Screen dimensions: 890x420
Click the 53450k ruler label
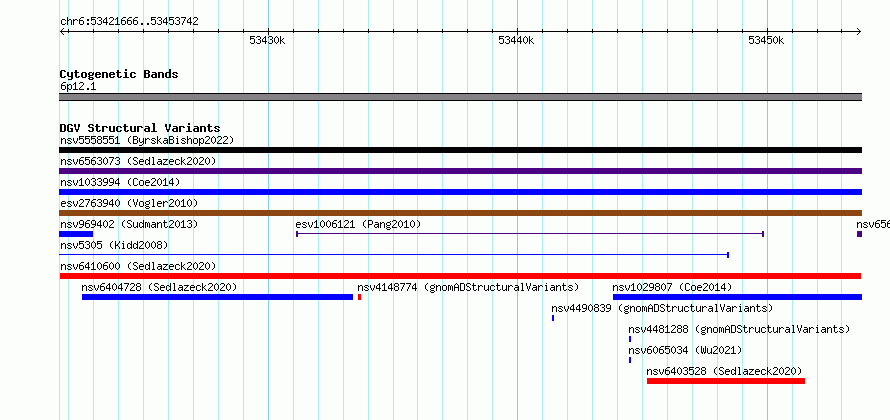[766, 40]
